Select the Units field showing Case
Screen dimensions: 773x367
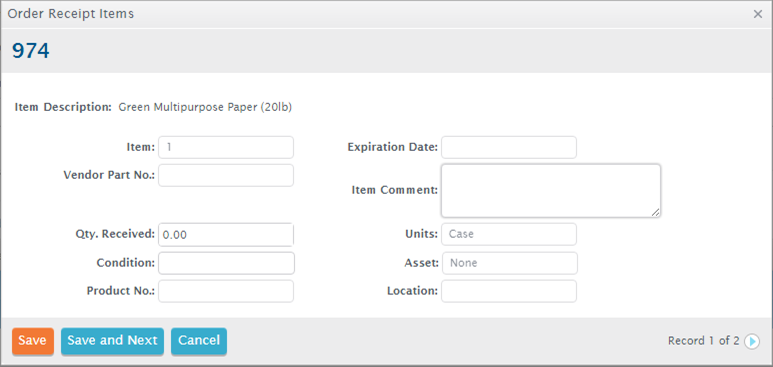click(509, 234)
